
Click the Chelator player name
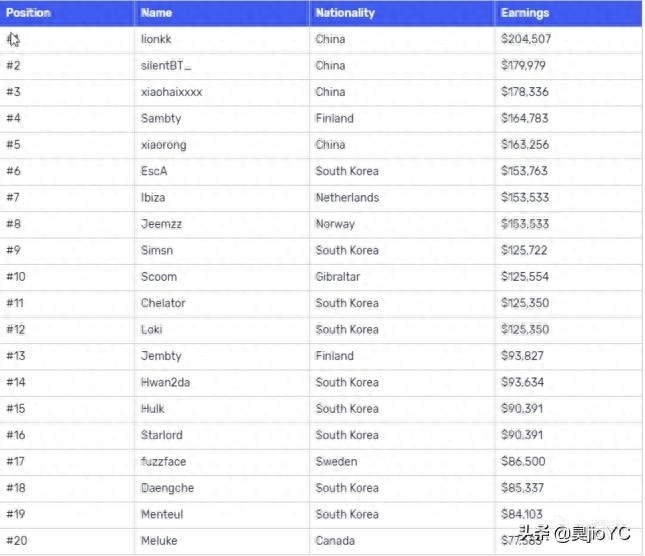163,303
